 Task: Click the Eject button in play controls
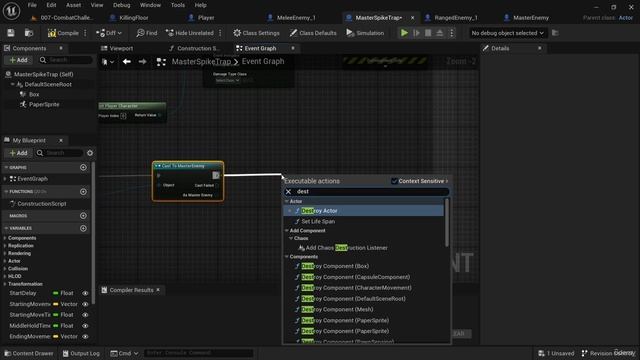click(440, 33)
